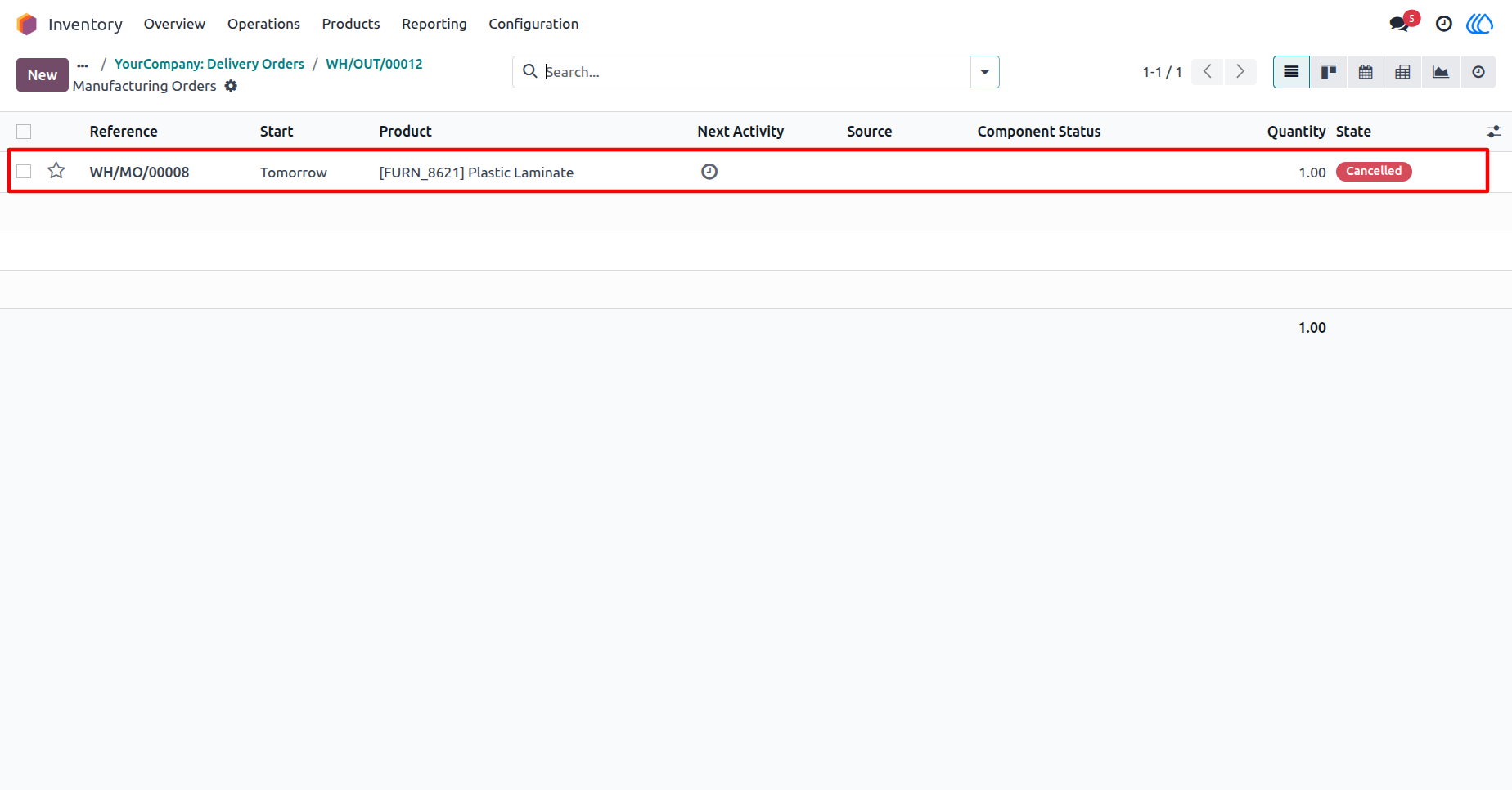This screenshot has height=790, width=1512.
Task: Tick the checkbox for WH/MO/00008
Action: (24, 172)
